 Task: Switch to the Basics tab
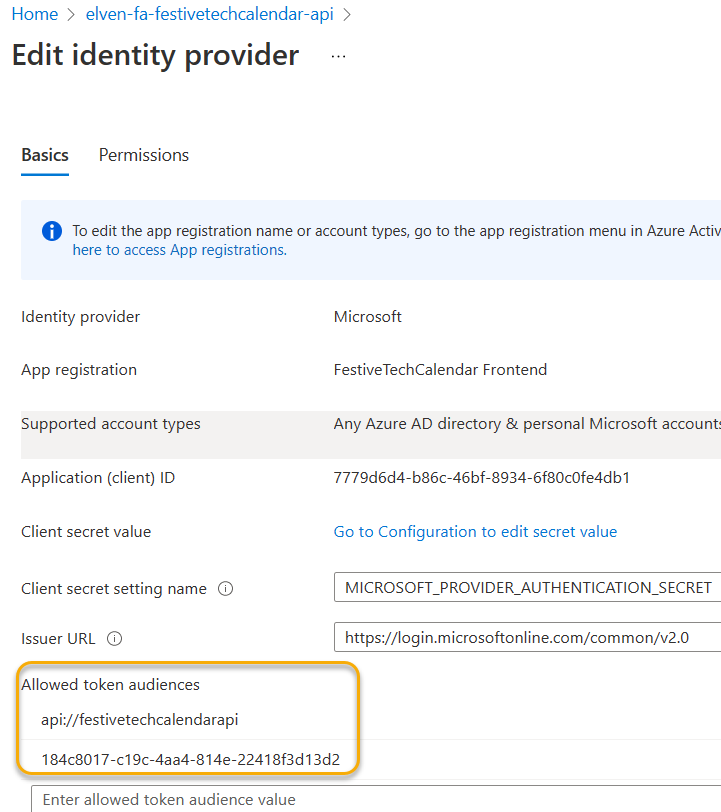click(x=45, y=155)
